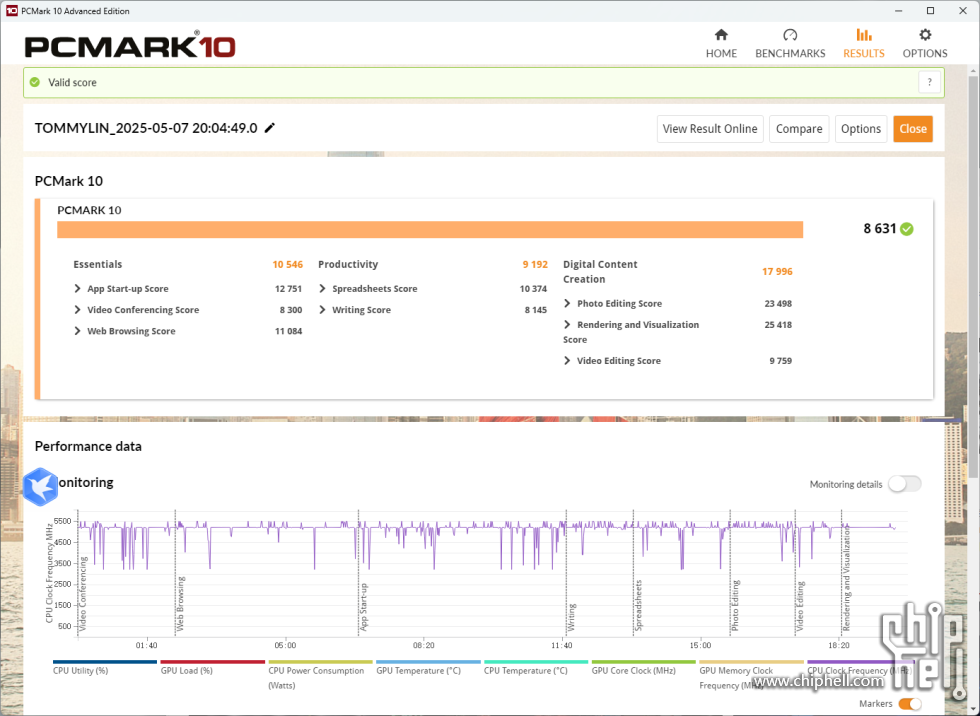The image size is (980, 716).
Task: Click Digital Content Creation score 17 996
Action: point(777,272)
